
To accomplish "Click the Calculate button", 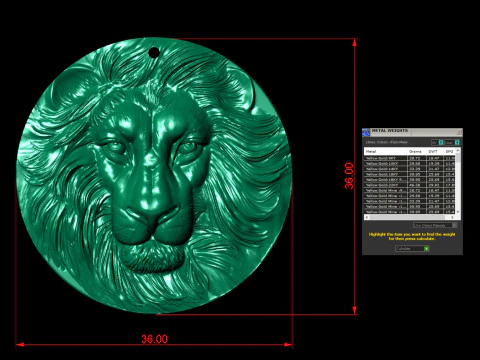I will 412,249.
